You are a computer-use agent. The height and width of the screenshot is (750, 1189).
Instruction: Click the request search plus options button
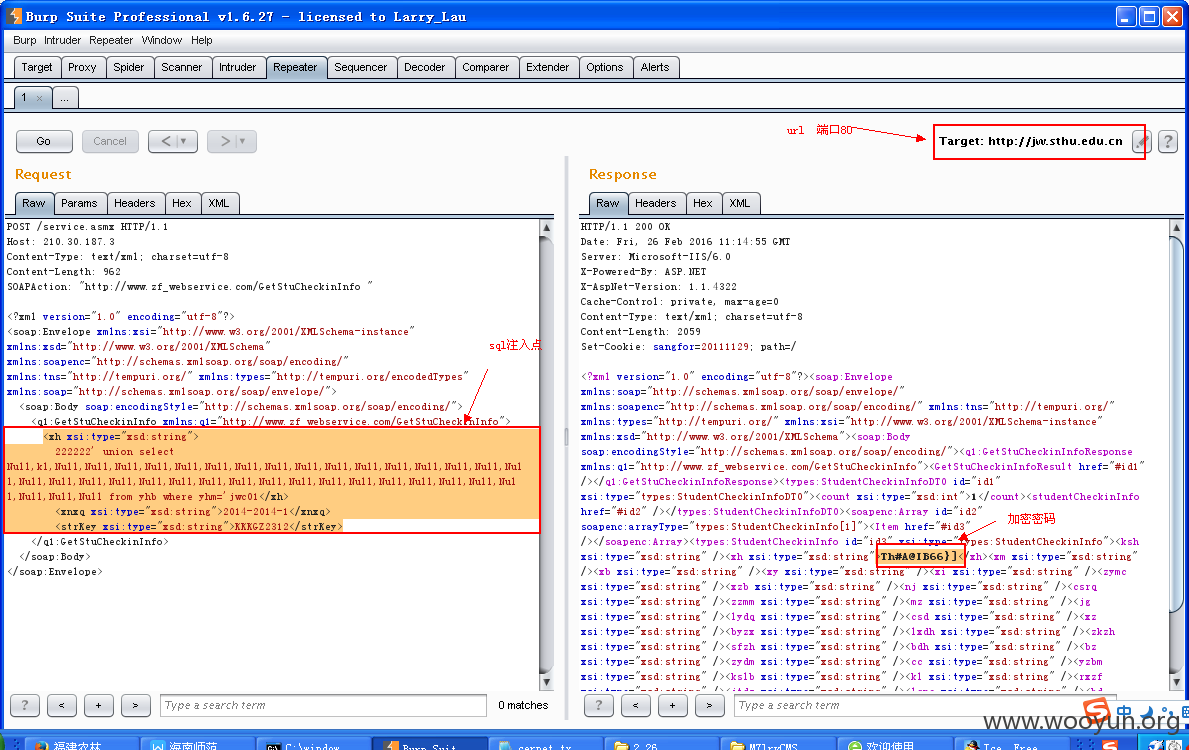(99, 705)
